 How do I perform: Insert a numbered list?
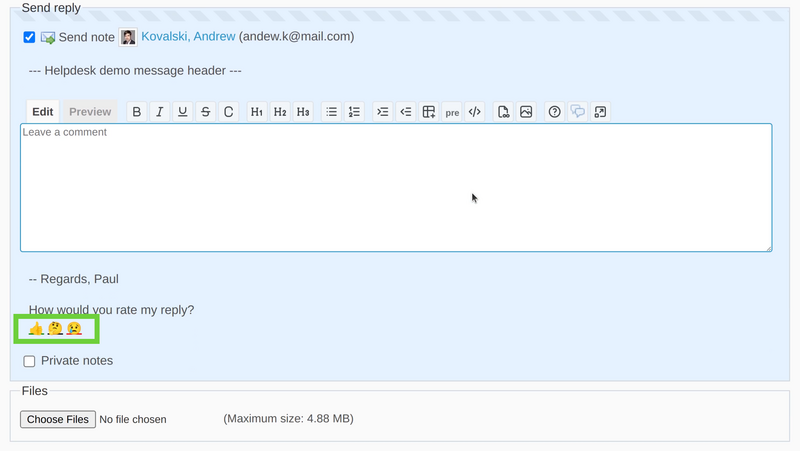[354, 112]
